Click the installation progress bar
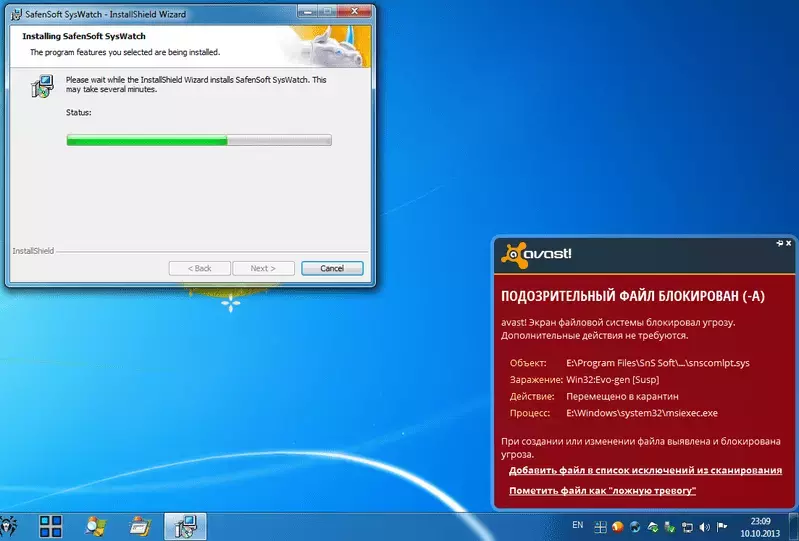Screen dimensions: 799x541 (x=199, y=140)
